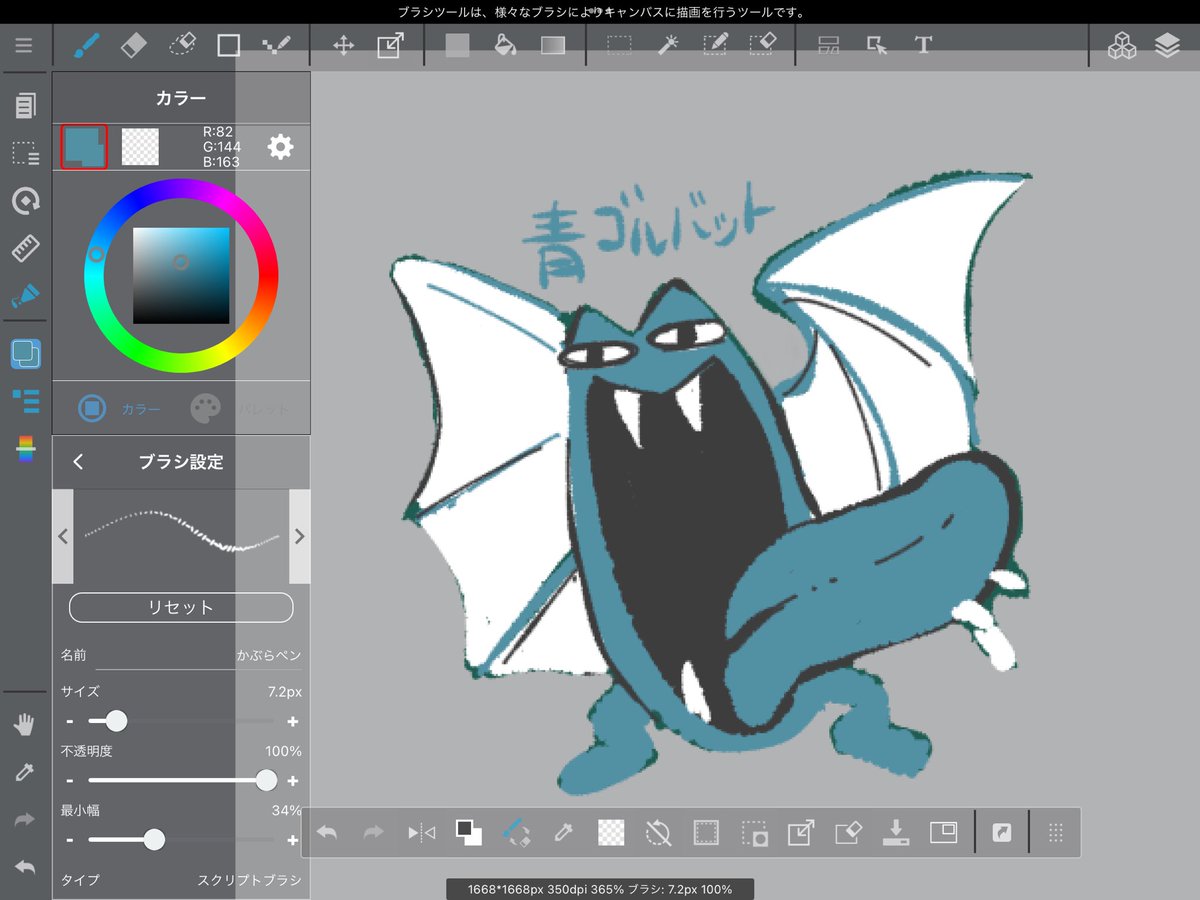1200x900 pixels.
Task: Select the blue foreground color swatch
Action: tap(84, 147)
